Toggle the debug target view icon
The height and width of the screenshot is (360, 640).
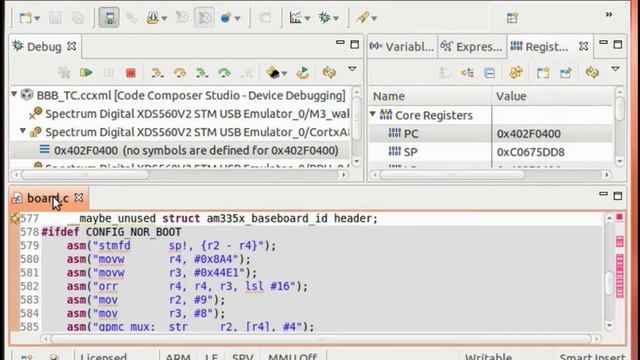[109, 18]
